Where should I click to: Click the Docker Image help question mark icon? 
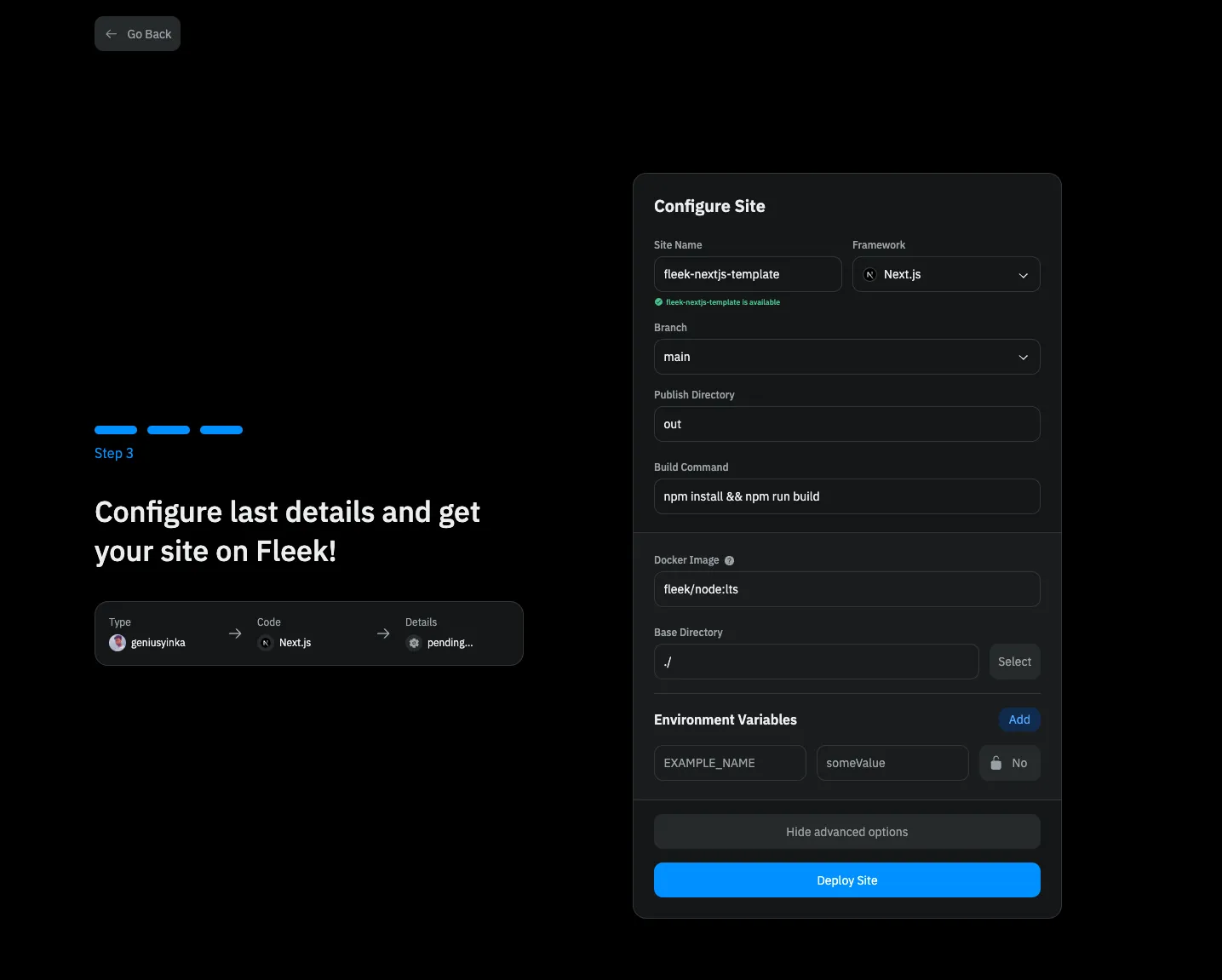[729, 560]
